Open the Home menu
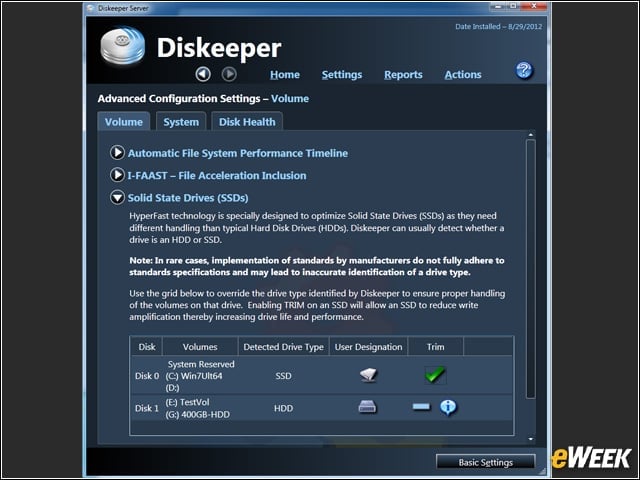This screenshot has height=480, width=640. (x=285, y=75)
